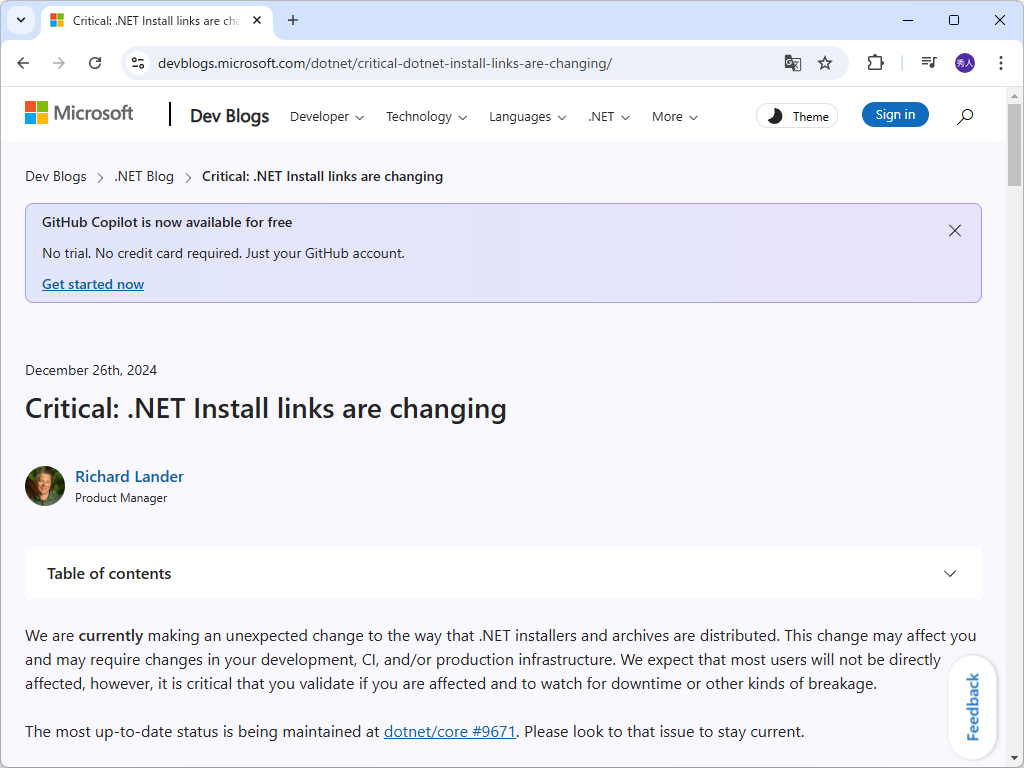
Task: Open the Extensions puzzle icon
Action: tap(875, 63)
